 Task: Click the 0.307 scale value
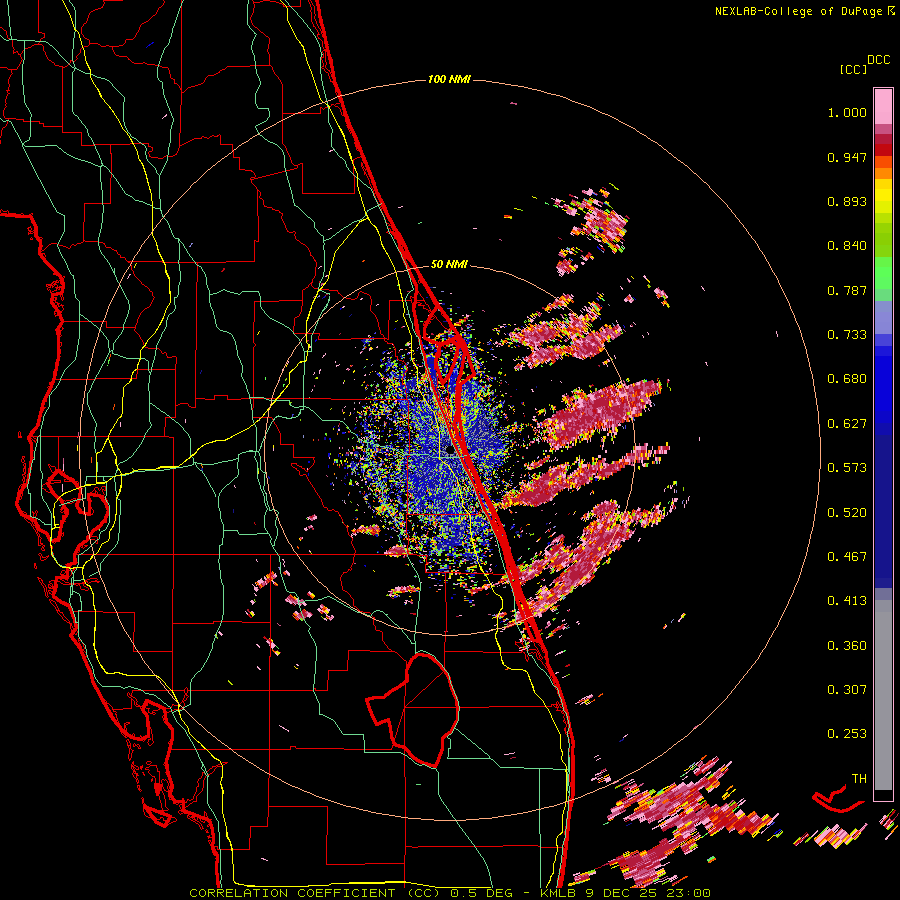(x=847, y=689)
